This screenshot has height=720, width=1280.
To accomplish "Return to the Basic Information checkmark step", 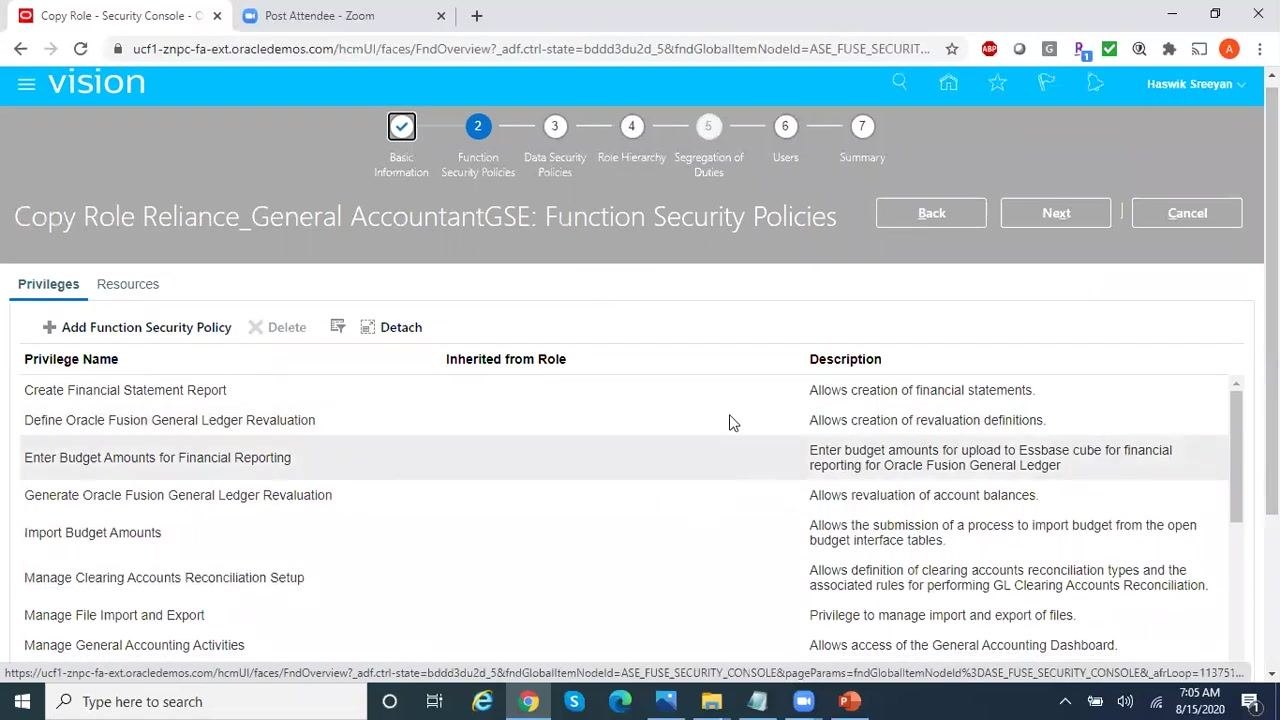I will [401, 127].
